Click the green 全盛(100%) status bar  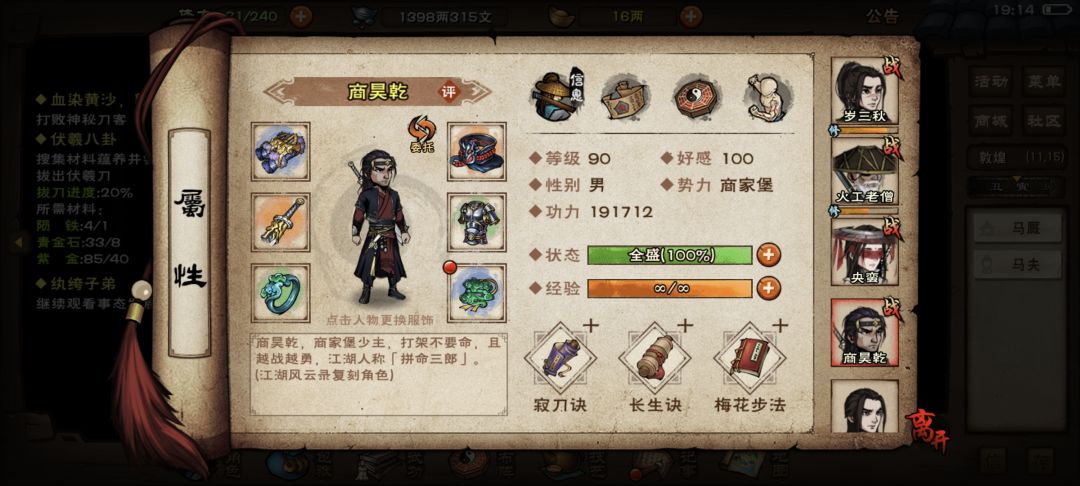669,255
